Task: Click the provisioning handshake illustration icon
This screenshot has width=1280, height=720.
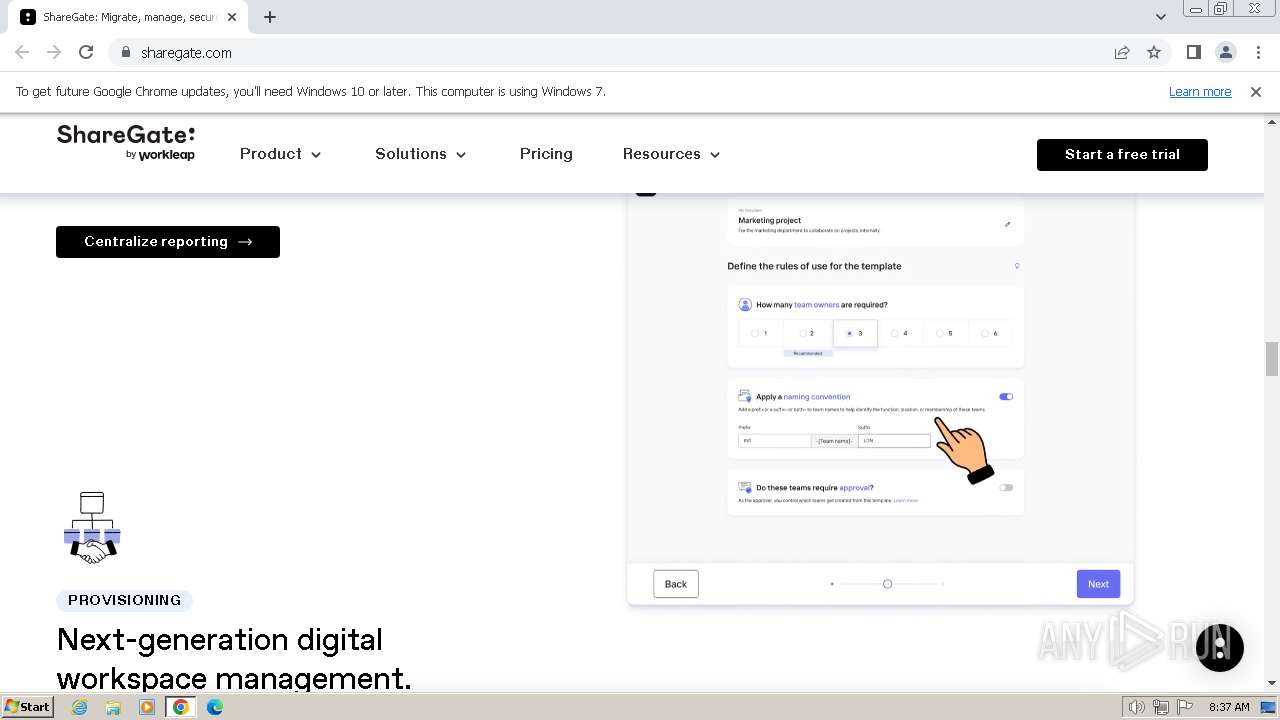Action: 92,528
